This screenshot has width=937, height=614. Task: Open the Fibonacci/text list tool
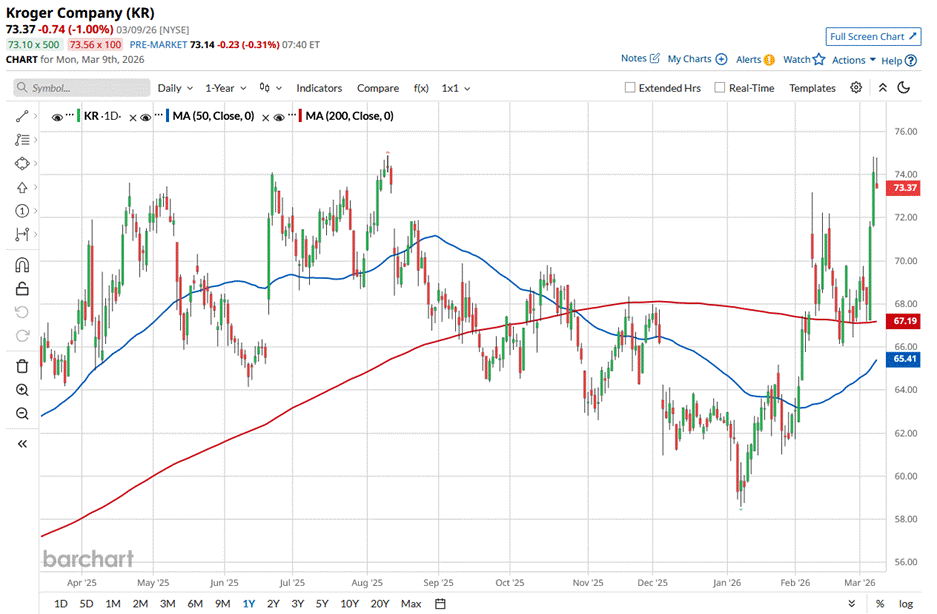pos(22,139)
